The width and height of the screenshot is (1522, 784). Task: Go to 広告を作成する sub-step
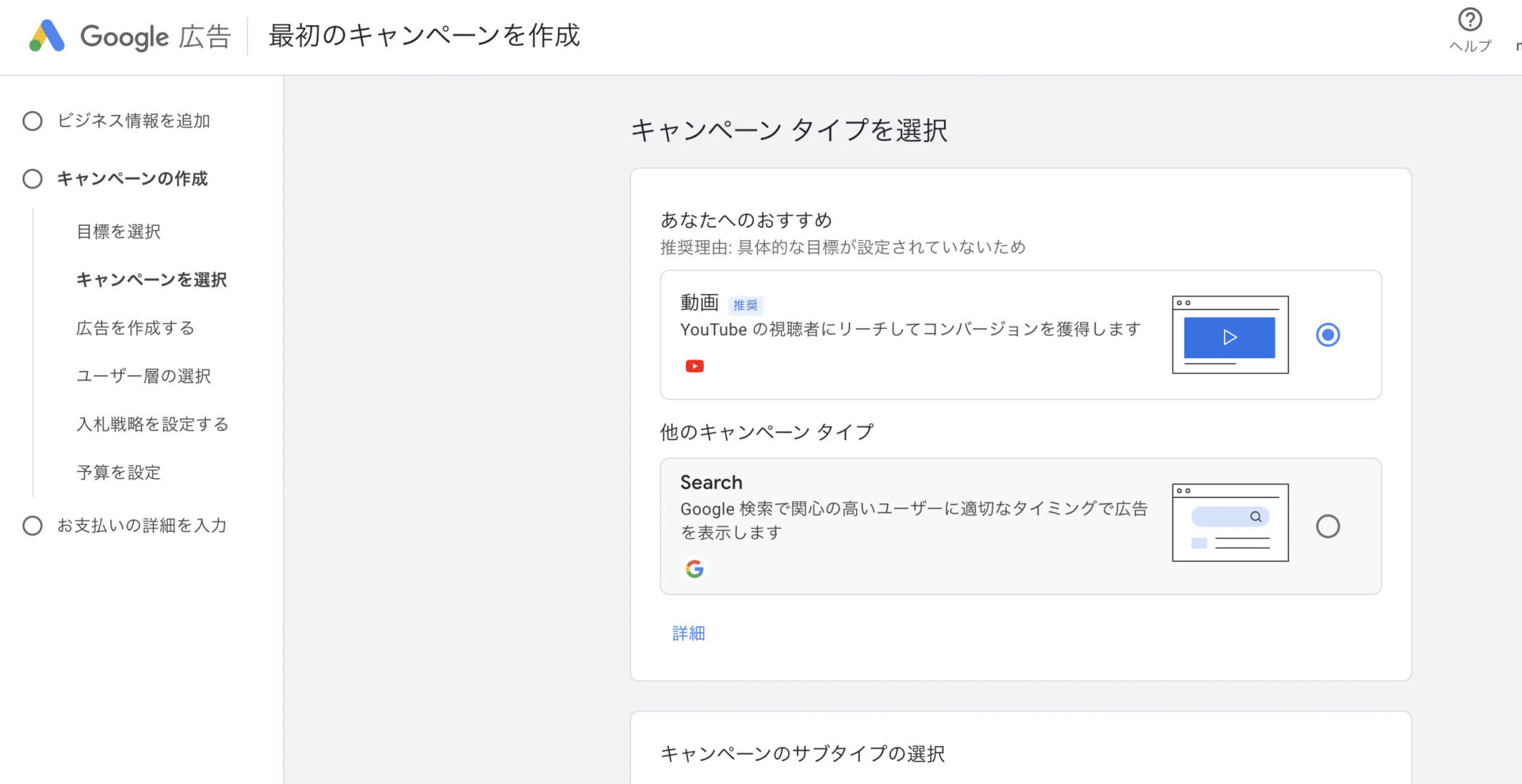(136, 328)
